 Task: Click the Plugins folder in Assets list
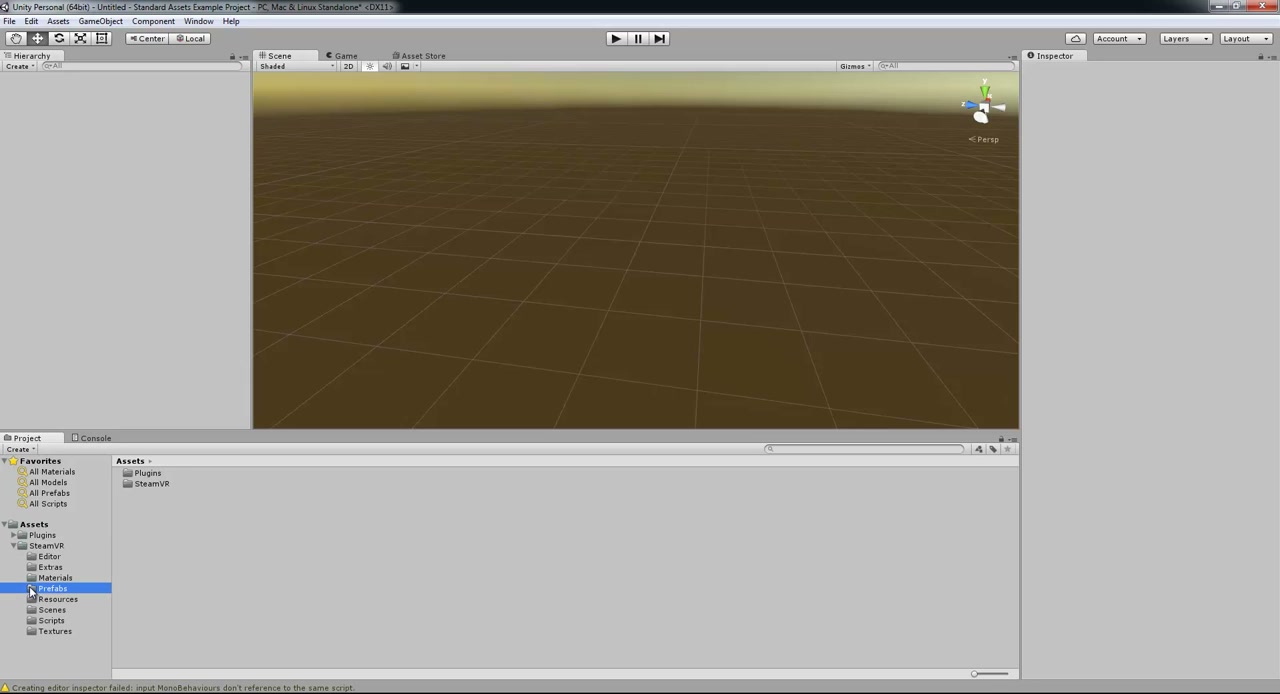(141, 473)
